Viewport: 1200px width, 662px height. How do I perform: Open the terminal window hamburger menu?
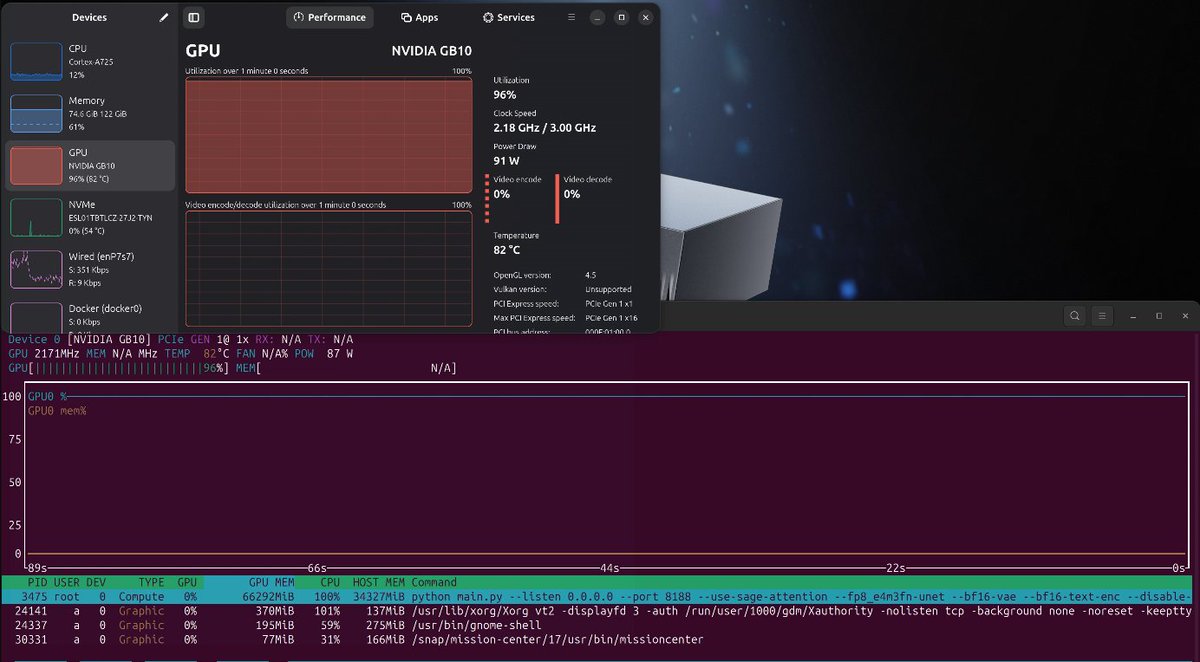coord(1101,316)
